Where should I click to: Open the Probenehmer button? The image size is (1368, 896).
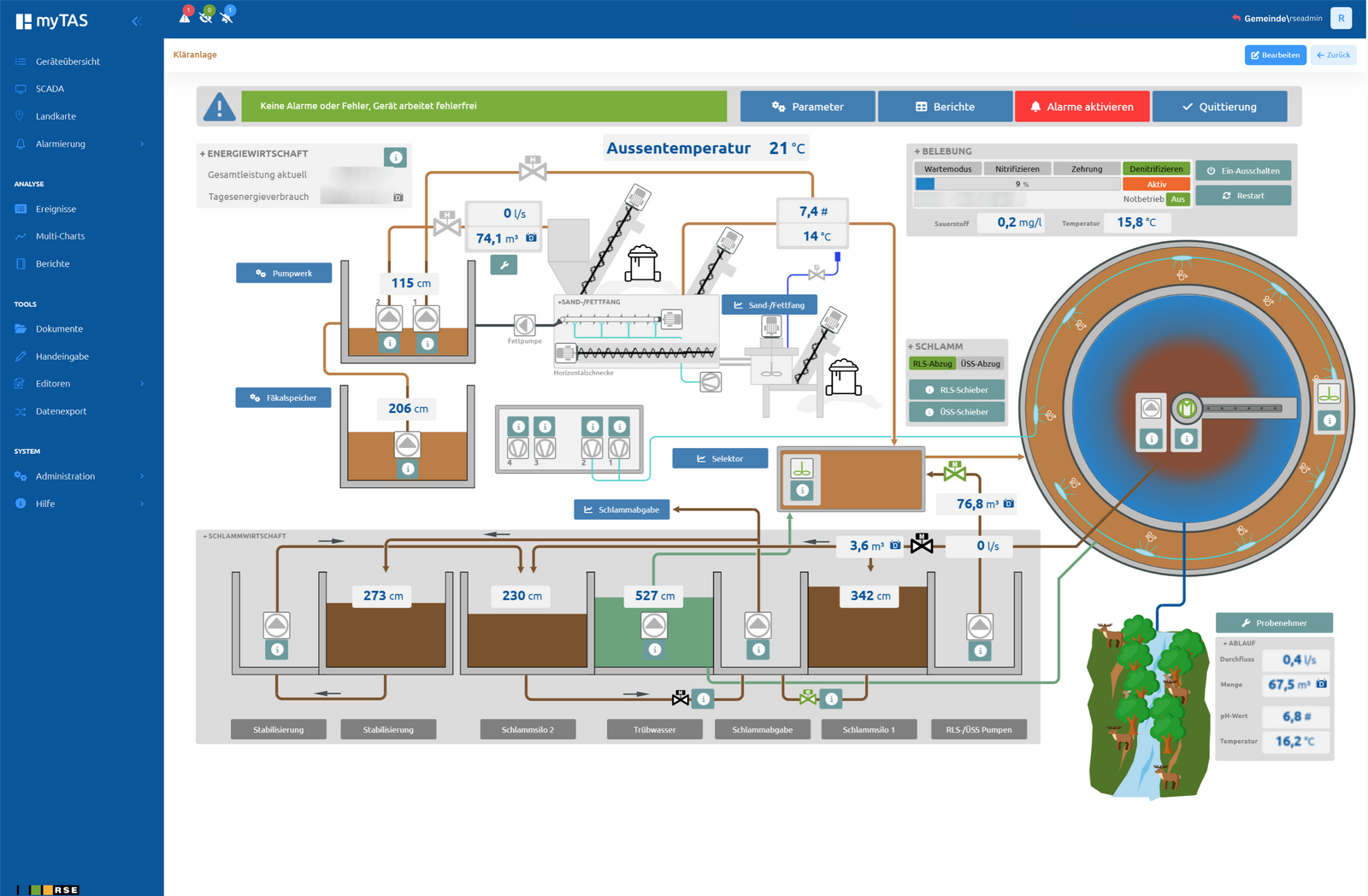tap(1274, 622)
